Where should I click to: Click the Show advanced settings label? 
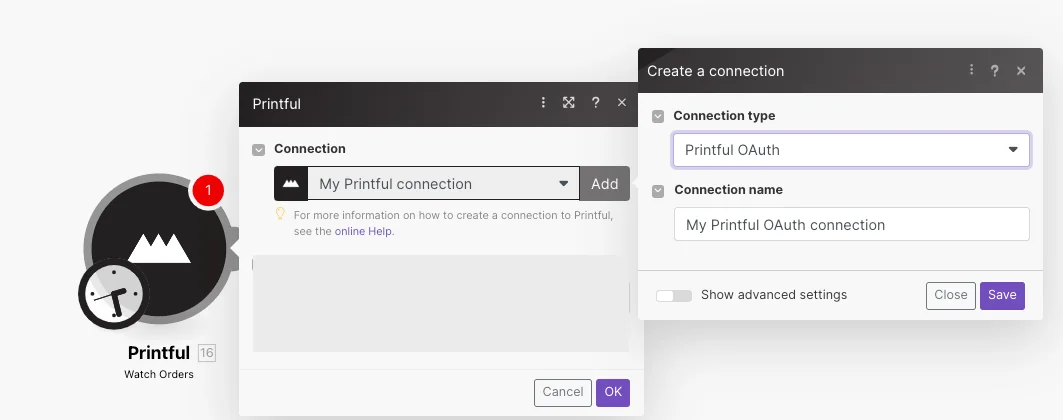coord(774,295)
